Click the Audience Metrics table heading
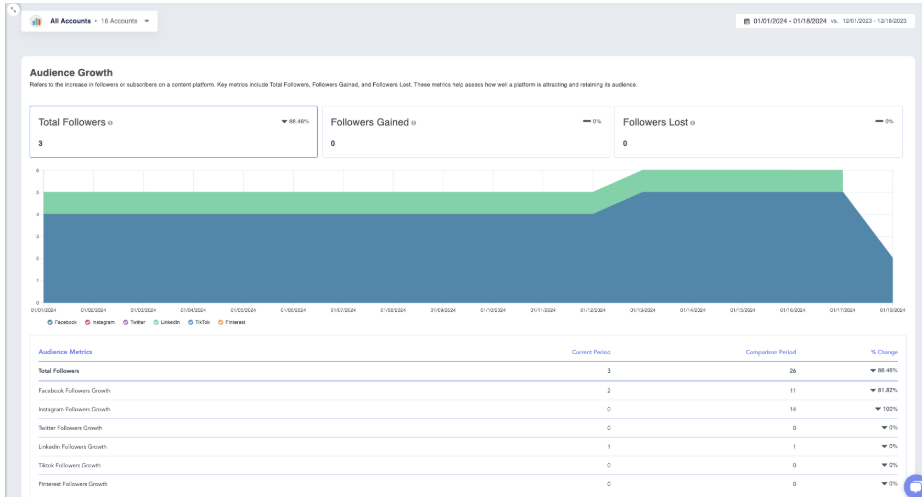Image resolution: width=922 pixels, height=504 pixels. pos(66,352)
